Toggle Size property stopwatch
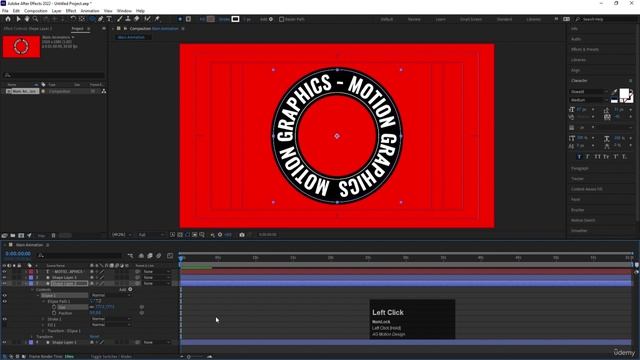 tap(54, 307)
